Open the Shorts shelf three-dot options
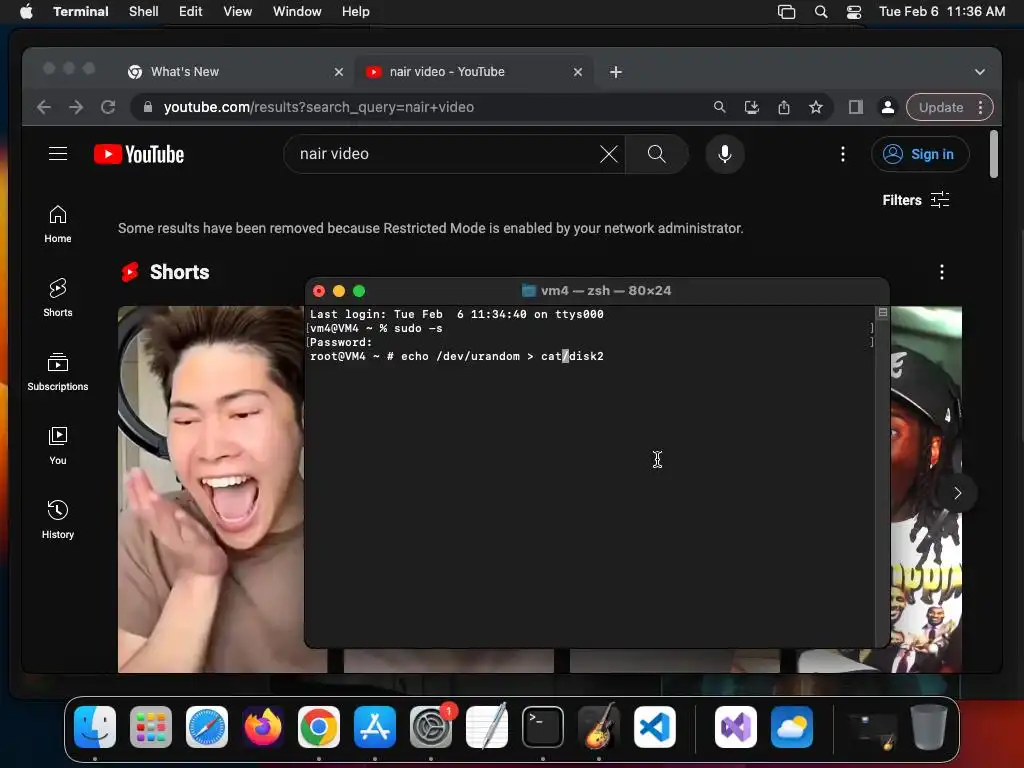Viewport: 1024px width, 768px height. point(941,272)
